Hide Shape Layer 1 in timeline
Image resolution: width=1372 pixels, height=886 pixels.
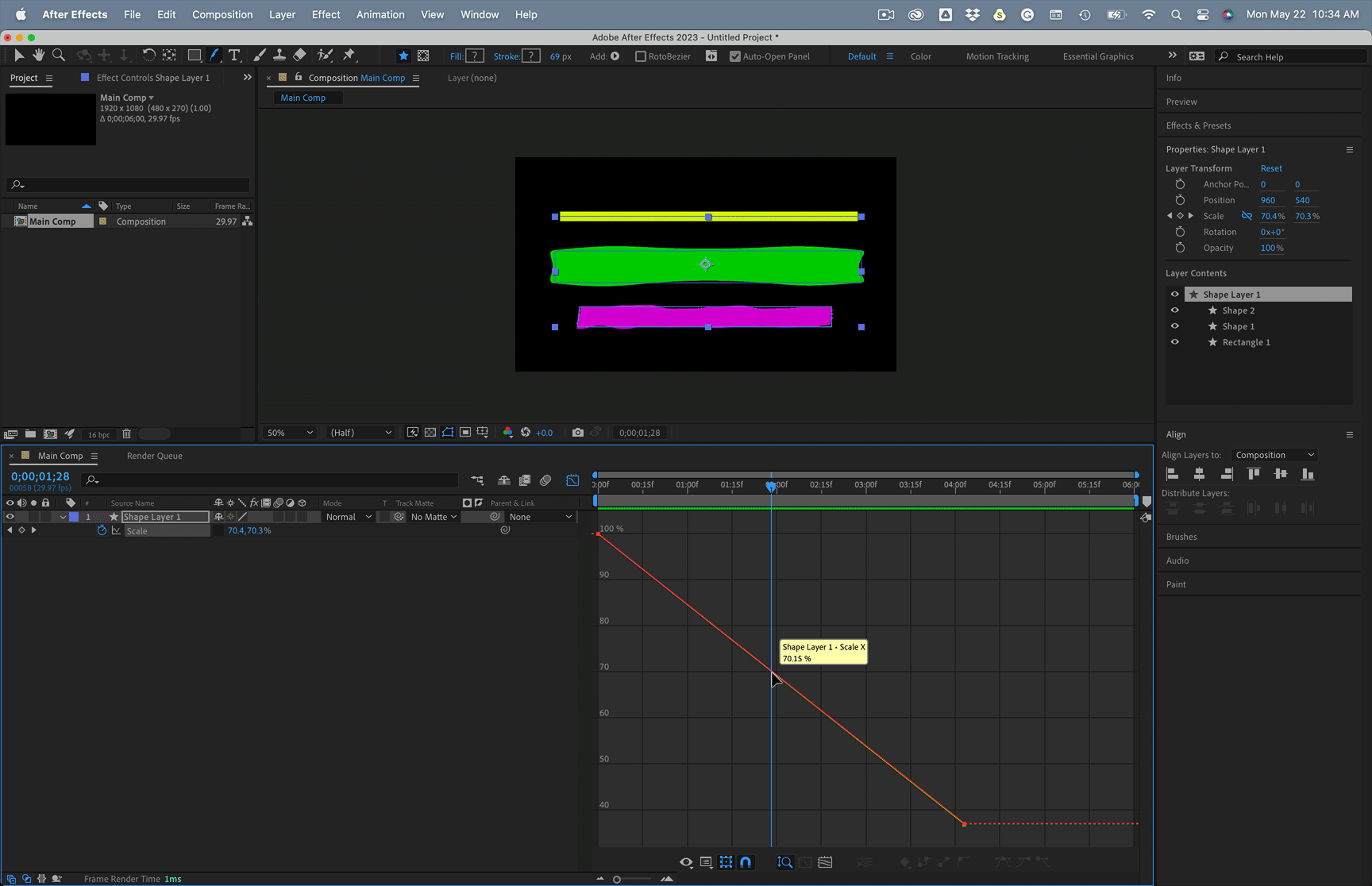(10, 517)
